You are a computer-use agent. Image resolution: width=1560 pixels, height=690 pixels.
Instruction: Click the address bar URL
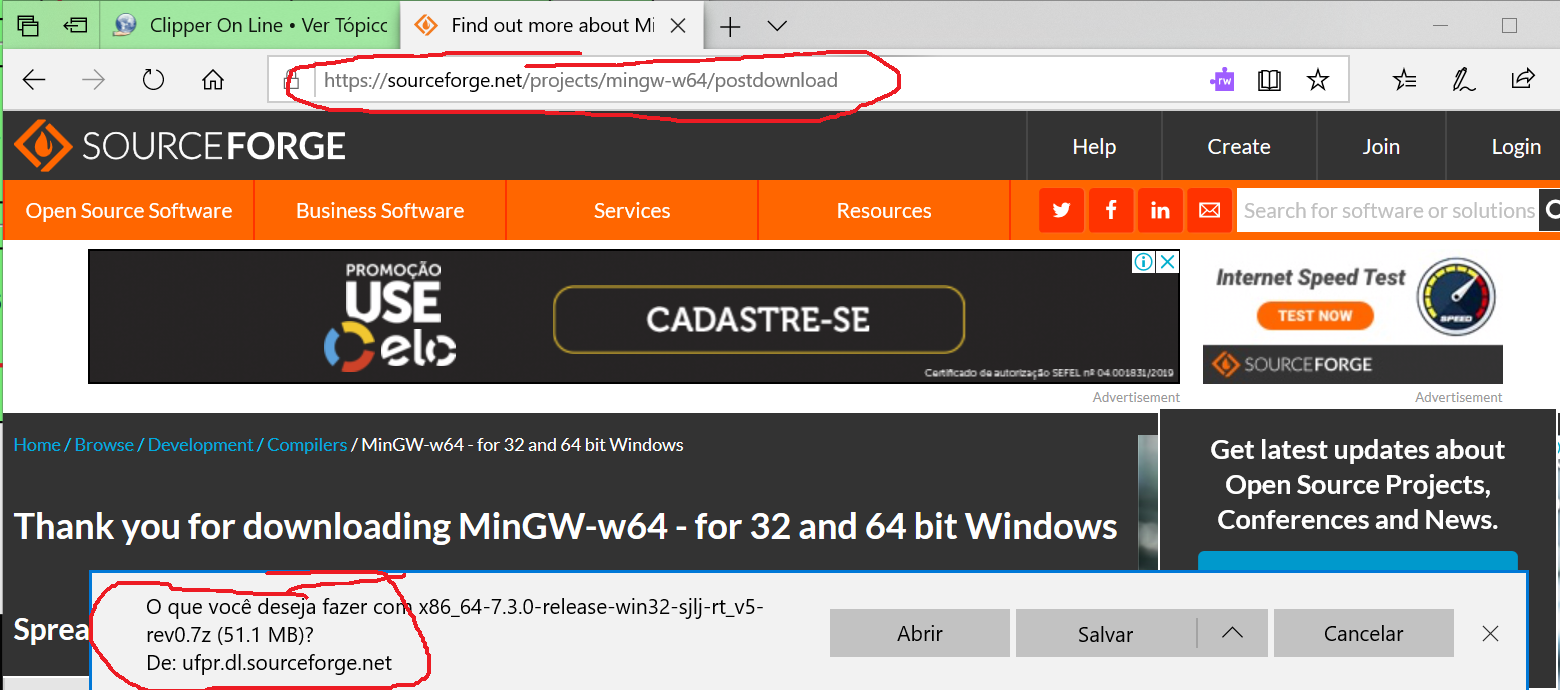click(x=581, y=80)
